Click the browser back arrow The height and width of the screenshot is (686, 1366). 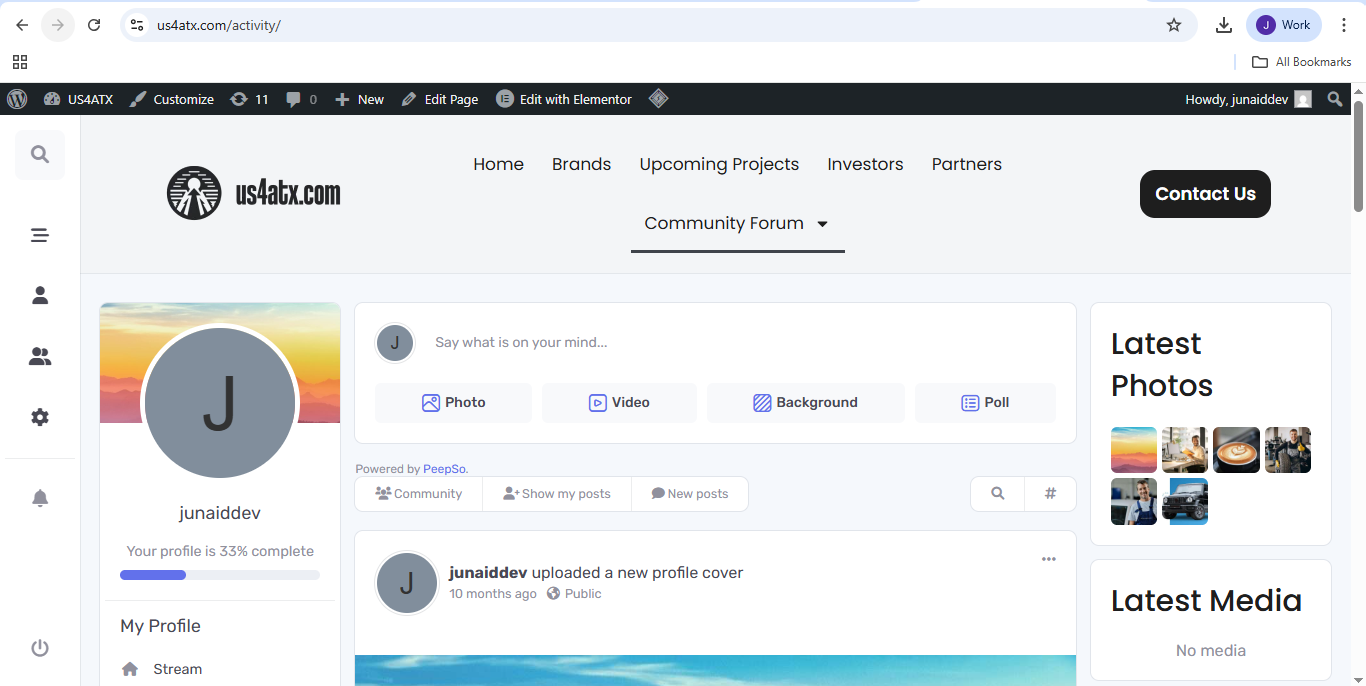click(x=22, y=25)
